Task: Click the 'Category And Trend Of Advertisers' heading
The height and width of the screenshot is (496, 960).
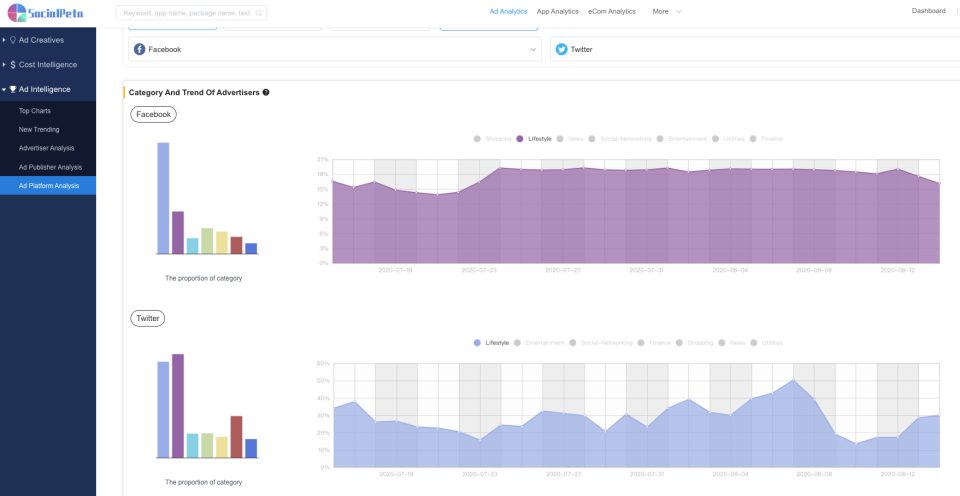Action: click(194, 92)
